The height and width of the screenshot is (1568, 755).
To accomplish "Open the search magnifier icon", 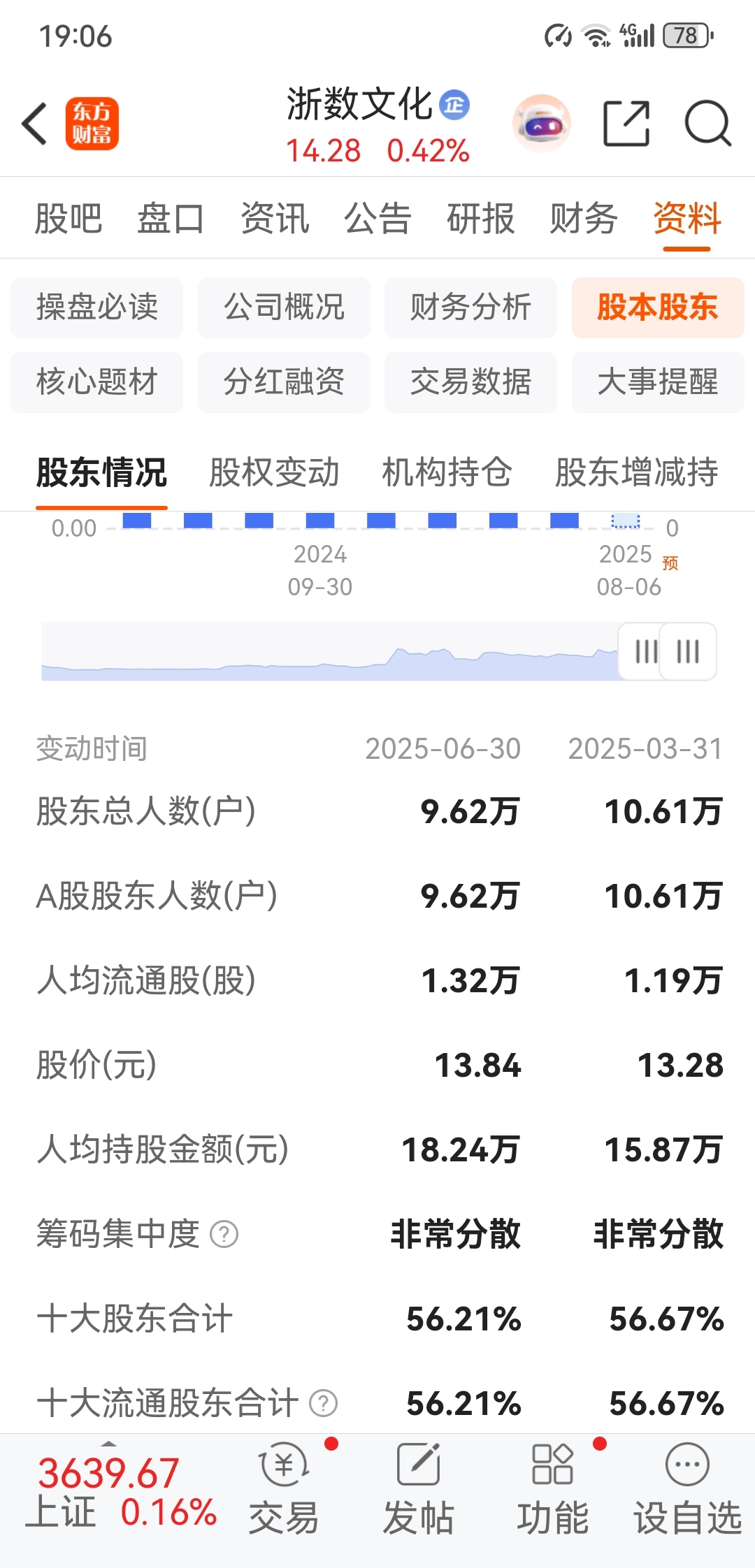I will coord(707,124).
